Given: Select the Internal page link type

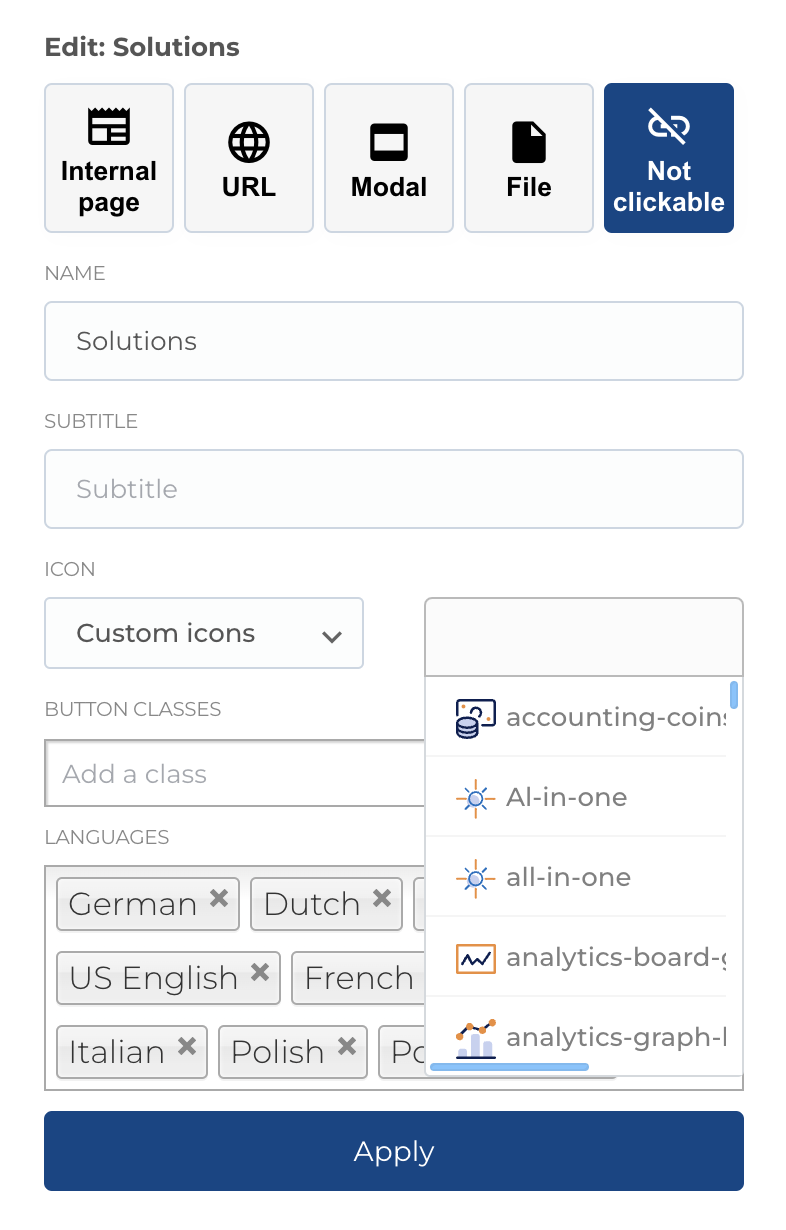Looking at the screenshot, I should click(108, 157).
